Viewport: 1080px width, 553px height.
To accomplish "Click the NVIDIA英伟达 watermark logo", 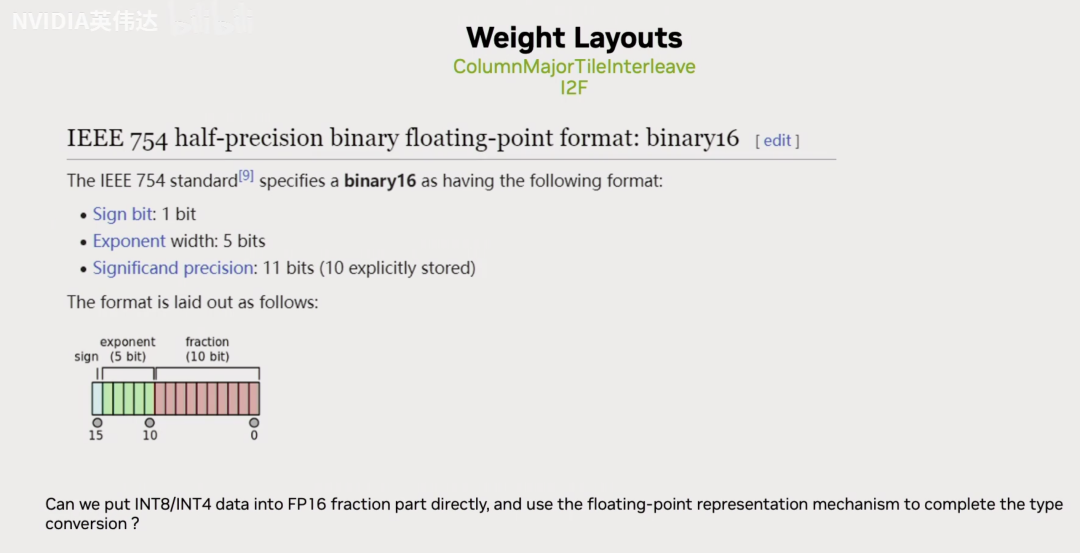I will [x=85, y=21].
